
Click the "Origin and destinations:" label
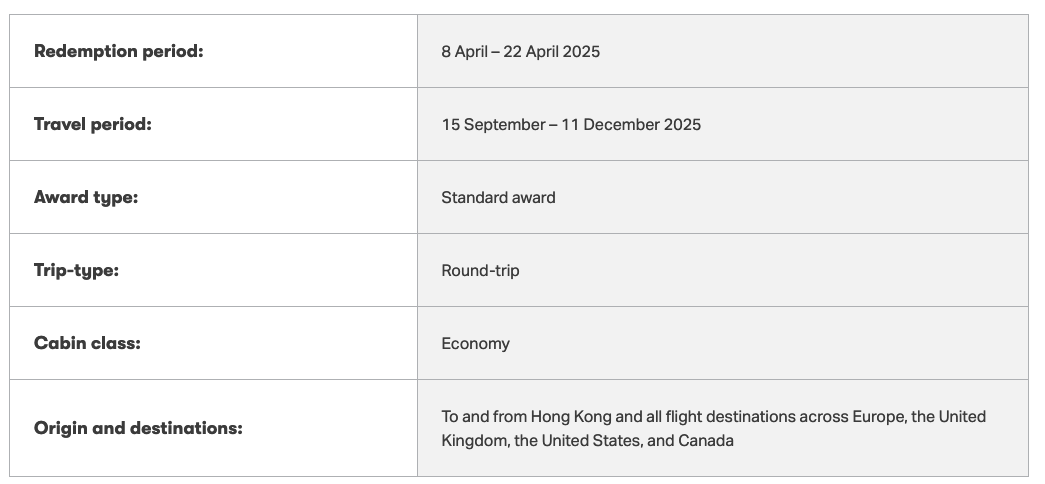(x=138, y=428)
